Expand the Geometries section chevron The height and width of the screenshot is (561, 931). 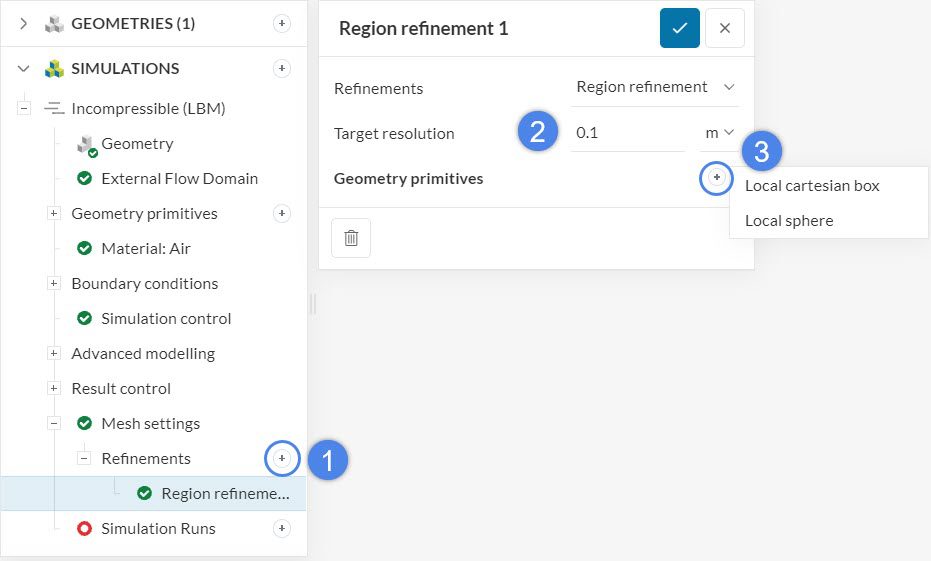(24, 23)
